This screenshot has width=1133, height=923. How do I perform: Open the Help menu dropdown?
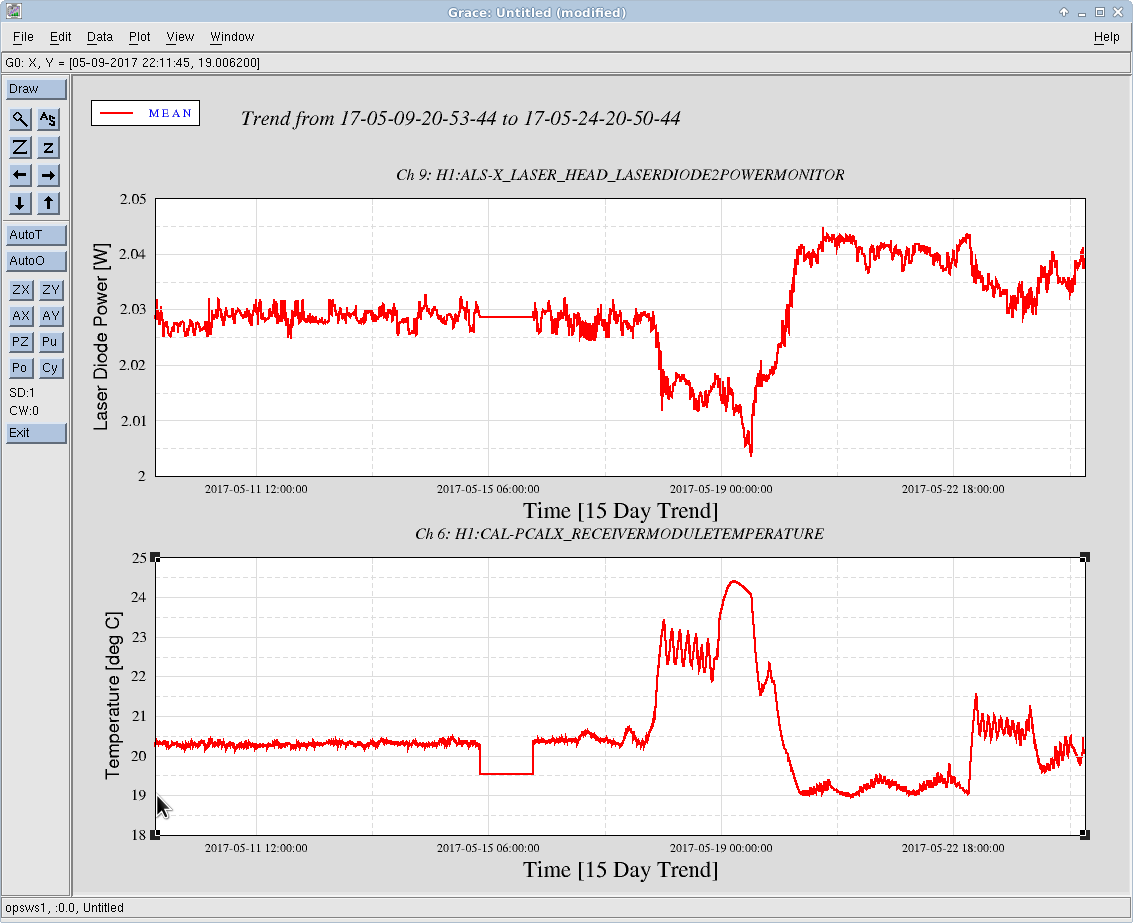point(1106,37)
